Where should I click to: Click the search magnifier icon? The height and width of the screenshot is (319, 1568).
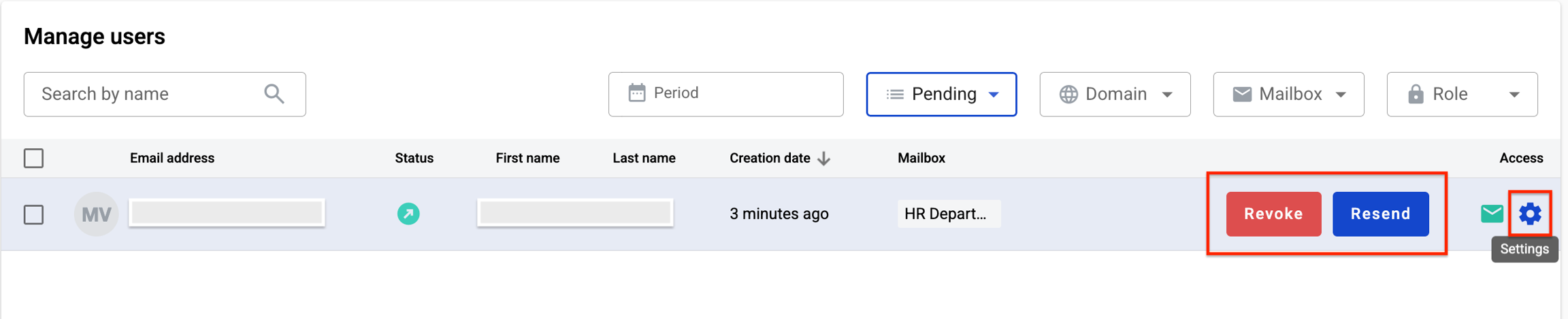click(x=274, y=94)
